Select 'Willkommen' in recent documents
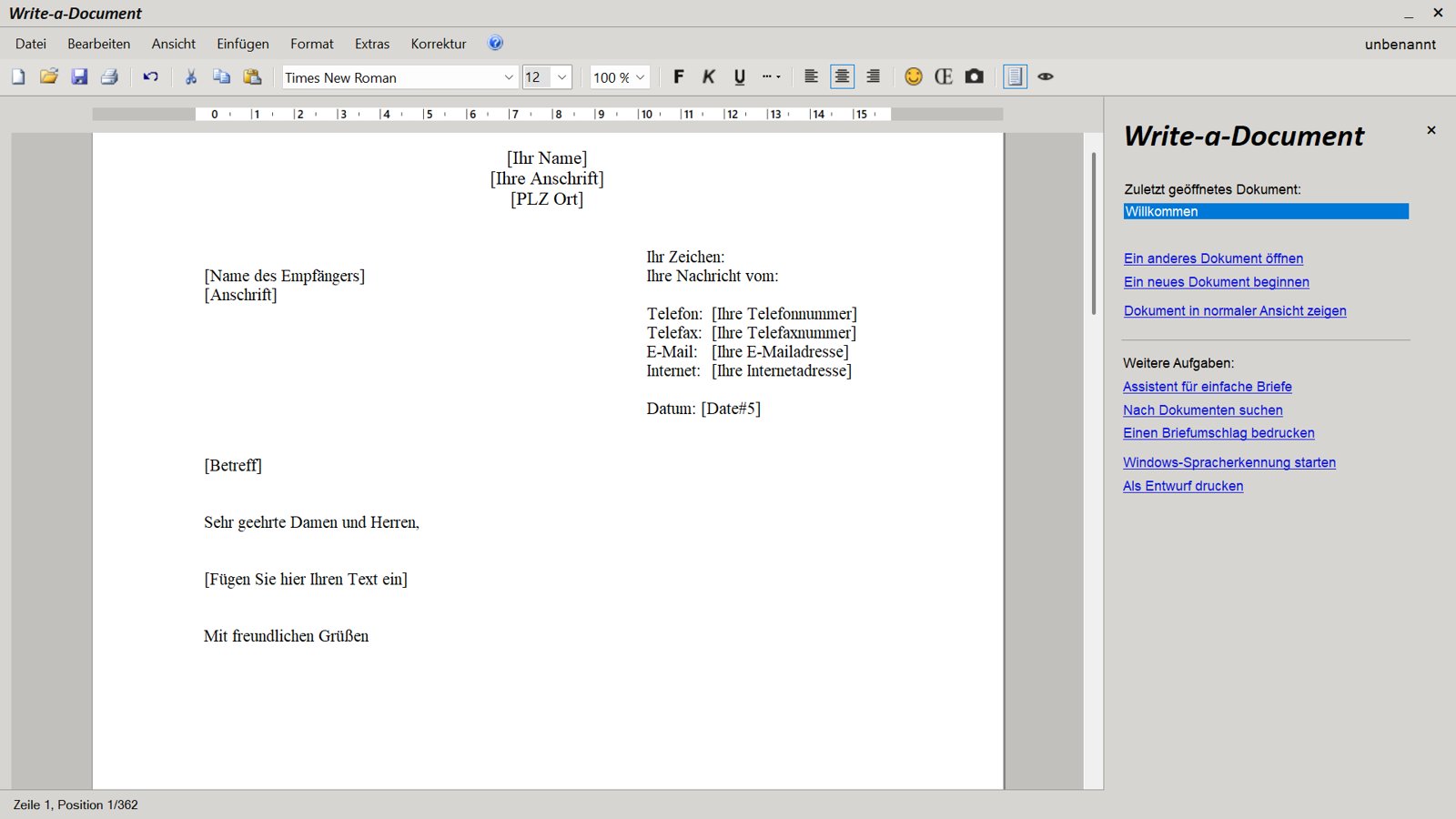This screenshot has height=819, width=1456. tap(1265, 211)
